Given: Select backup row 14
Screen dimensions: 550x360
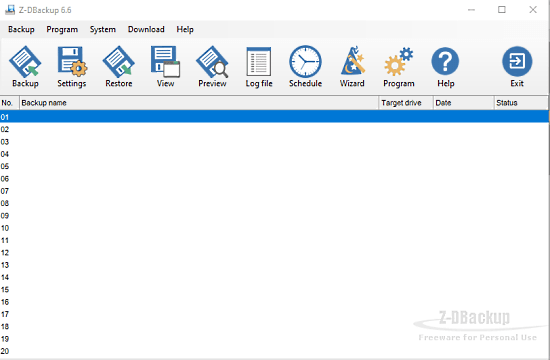Looking at the screenshot, I should [274, 277].
